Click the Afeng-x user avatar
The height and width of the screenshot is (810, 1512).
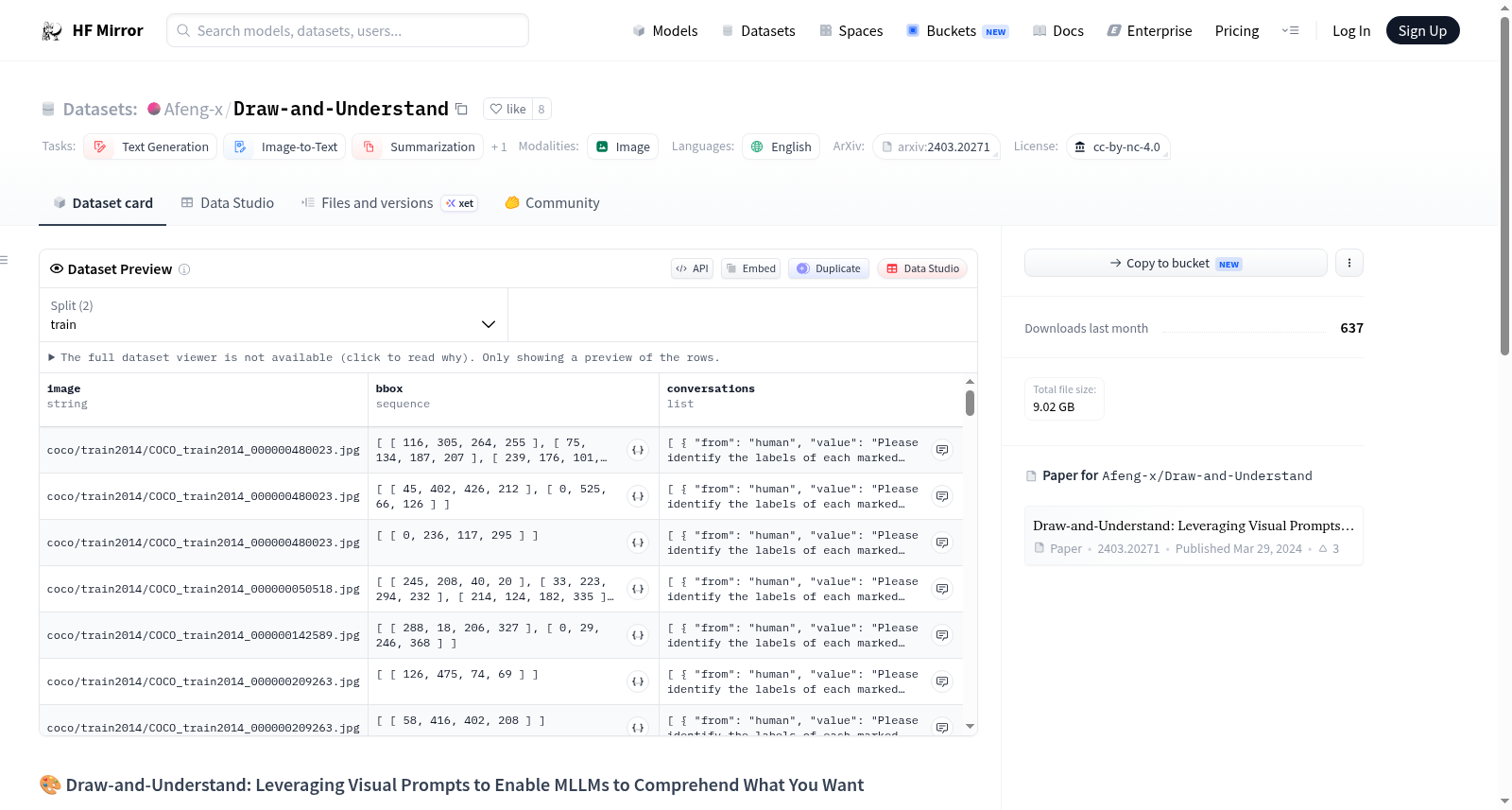tap(154, 109)
